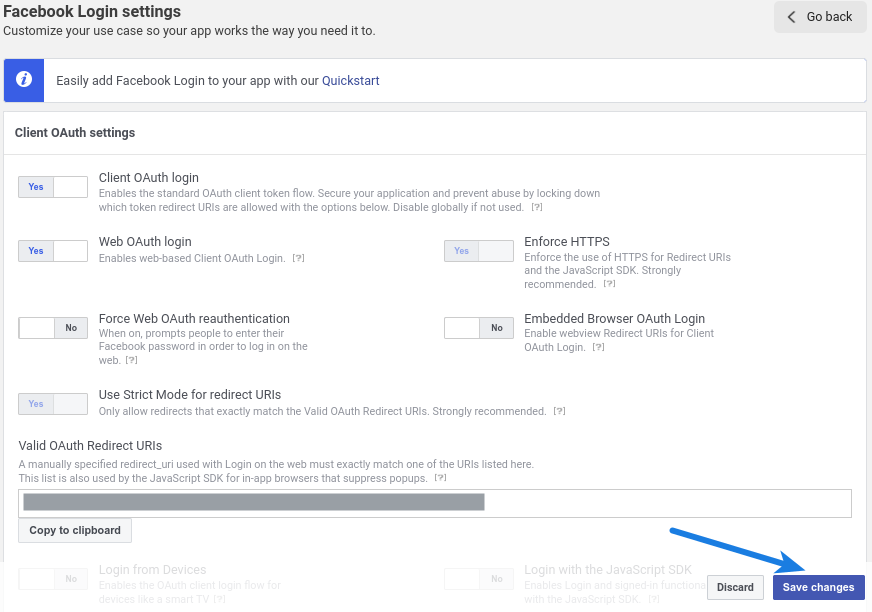Click the Valid OAuth Redirect URIs input field
Image resolution: width=872 pixels, height=612 pixels.
(x=435, y=504)
